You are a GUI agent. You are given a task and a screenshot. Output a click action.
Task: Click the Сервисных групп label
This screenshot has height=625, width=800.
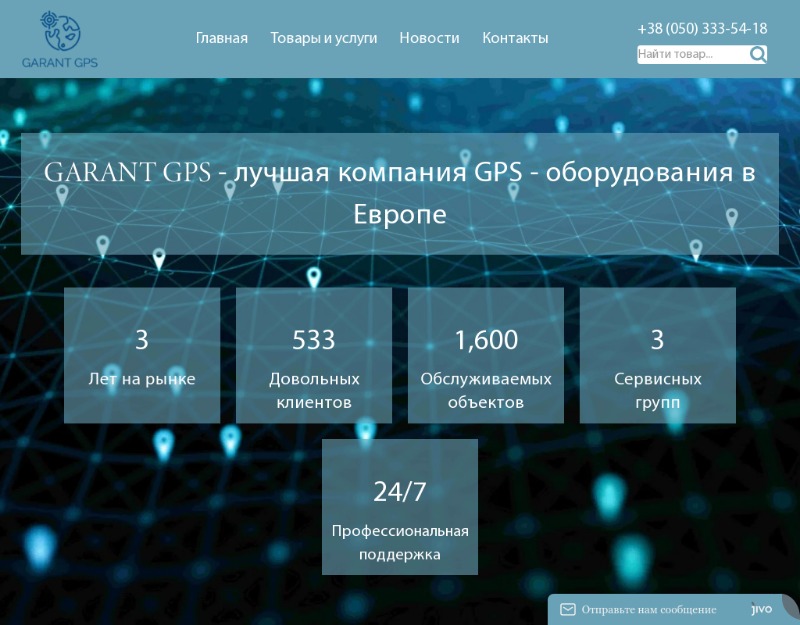[x=658, y=391]
